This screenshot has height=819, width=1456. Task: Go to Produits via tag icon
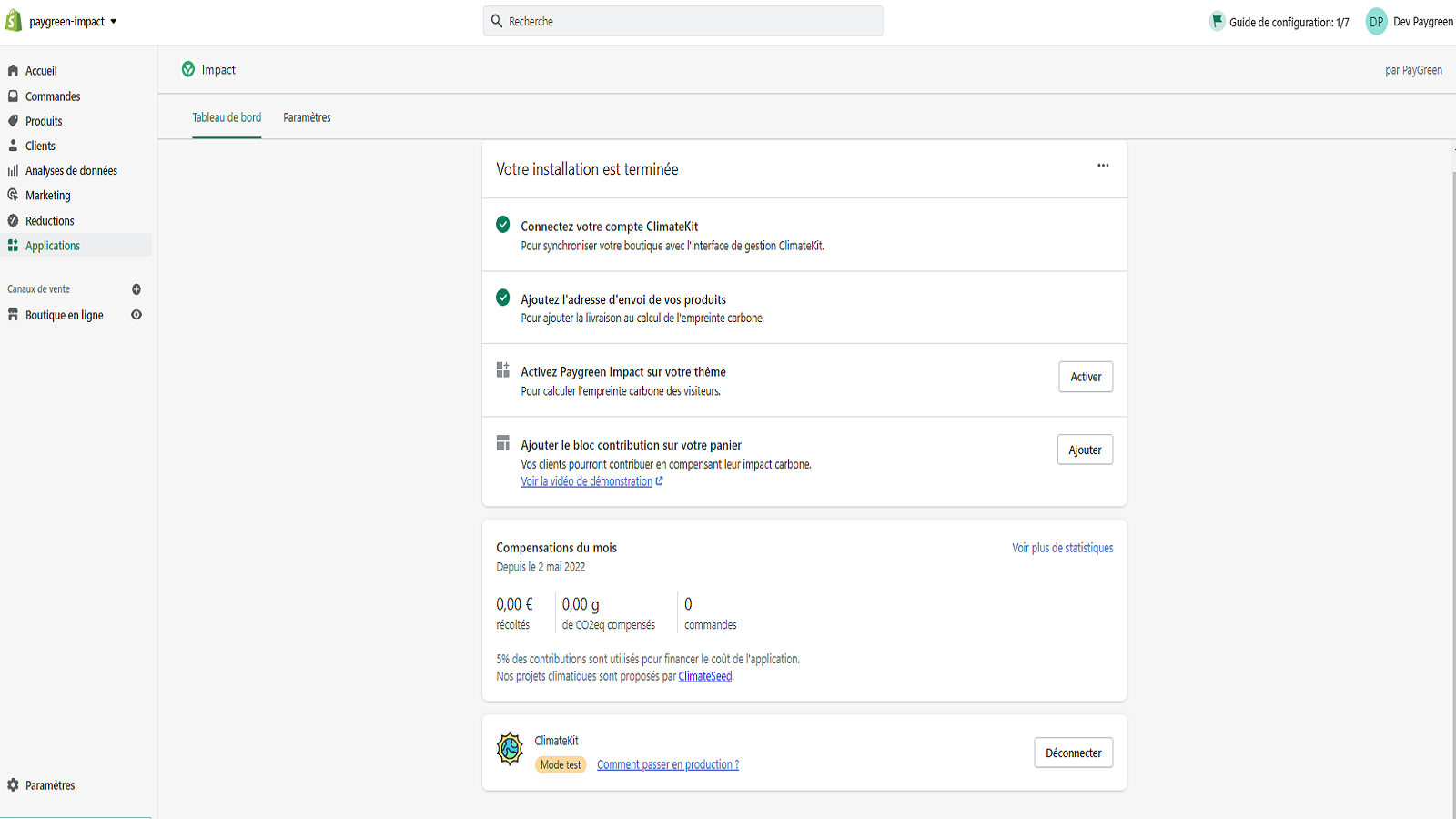[x=14, y=121]
